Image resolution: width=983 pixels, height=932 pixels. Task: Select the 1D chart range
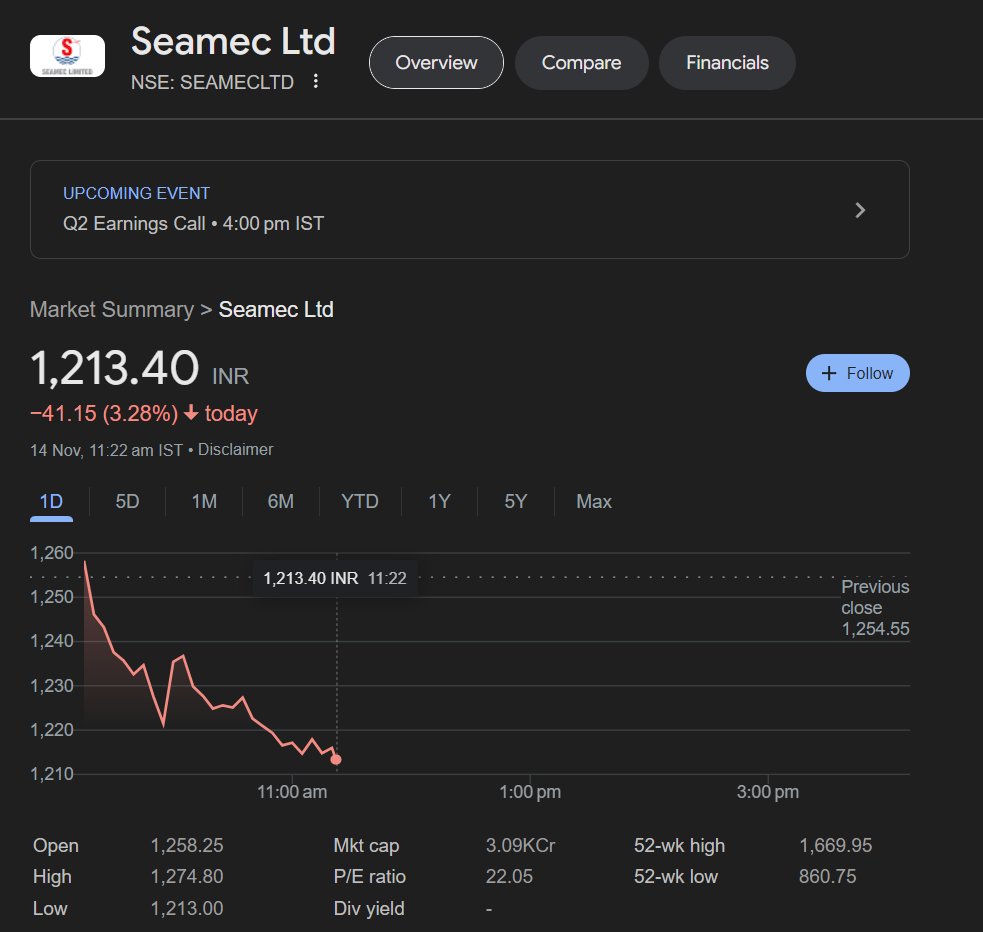coord(51,501)
